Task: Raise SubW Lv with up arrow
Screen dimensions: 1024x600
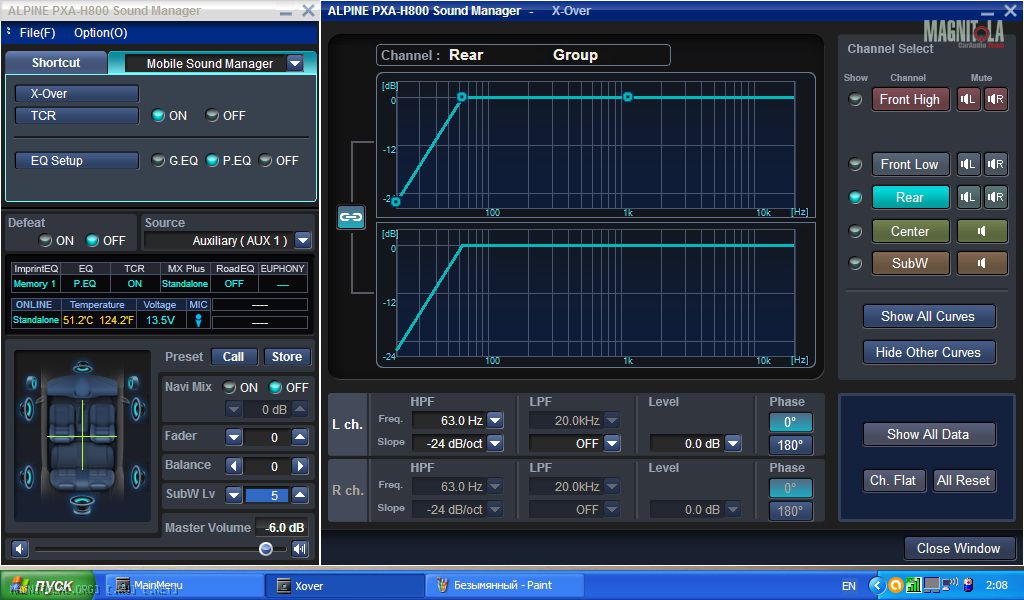Action: pyautogui.click(x=300, y=495)
